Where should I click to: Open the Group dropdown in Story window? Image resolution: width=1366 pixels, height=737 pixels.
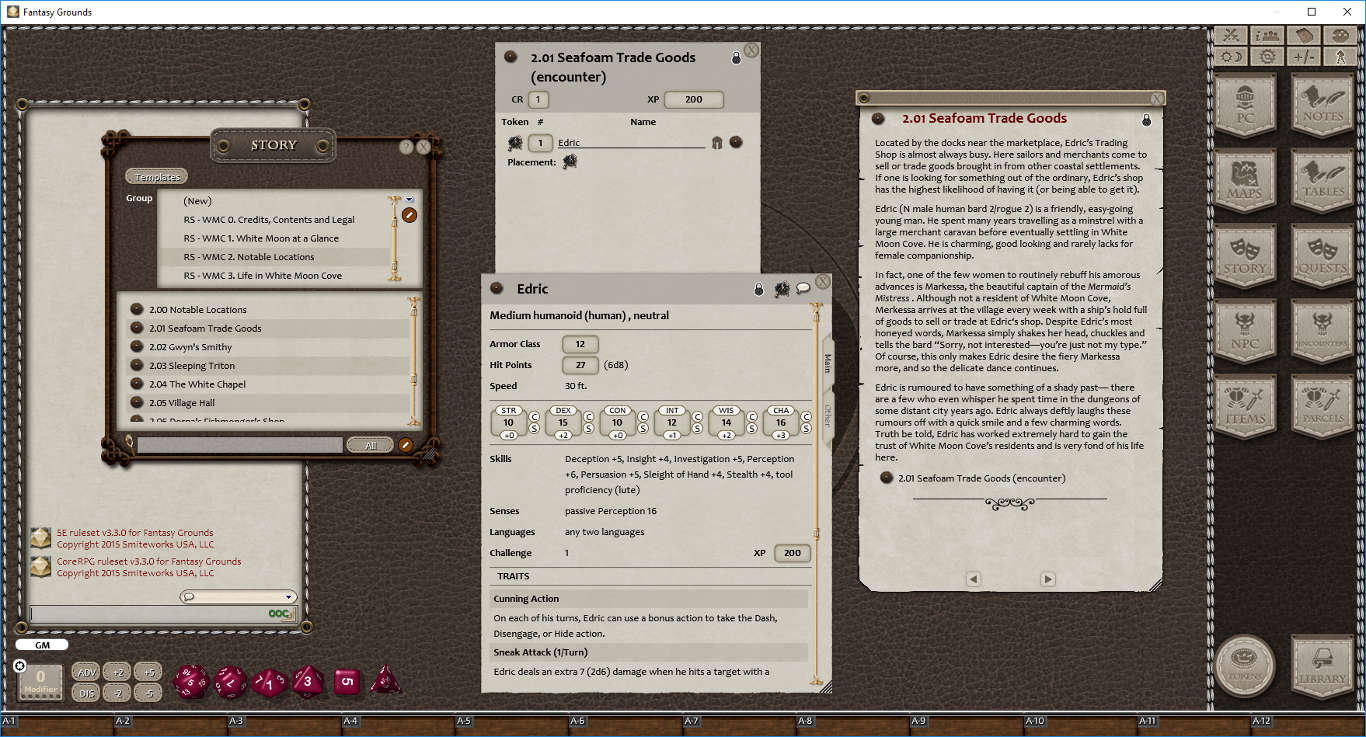pos(408,198)
